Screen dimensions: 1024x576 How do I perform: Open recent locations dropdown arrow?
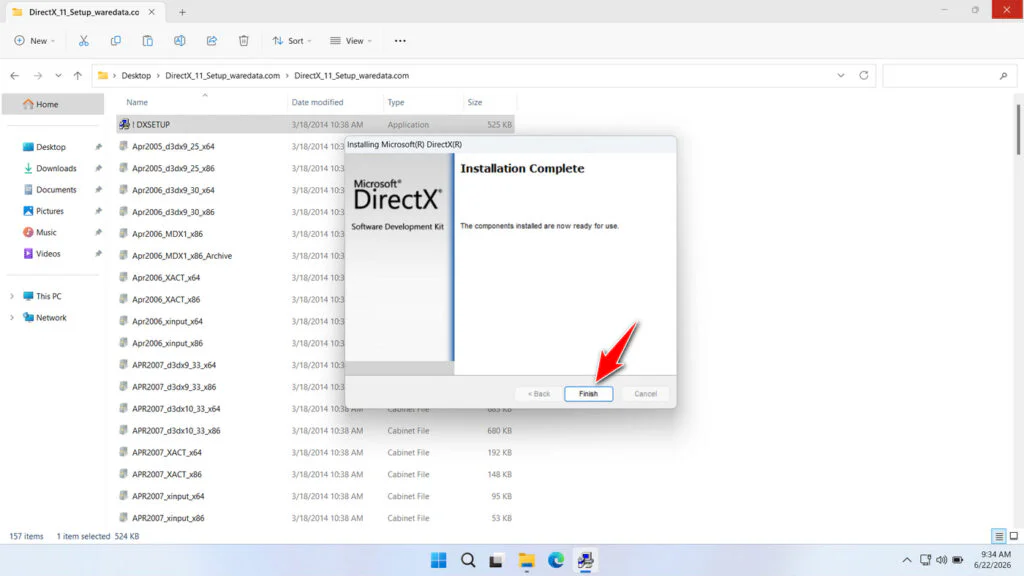[58, 76]
